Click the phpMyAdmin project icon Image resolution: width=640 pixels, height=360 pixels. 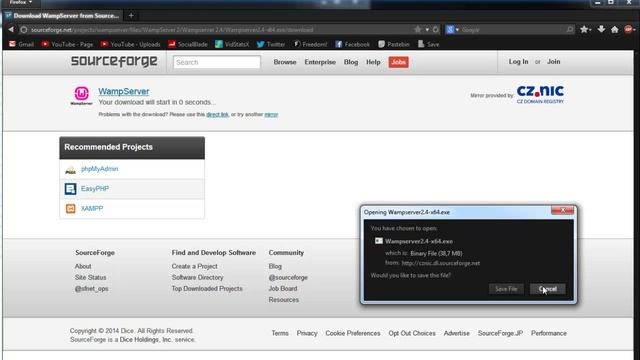[70, 169]
